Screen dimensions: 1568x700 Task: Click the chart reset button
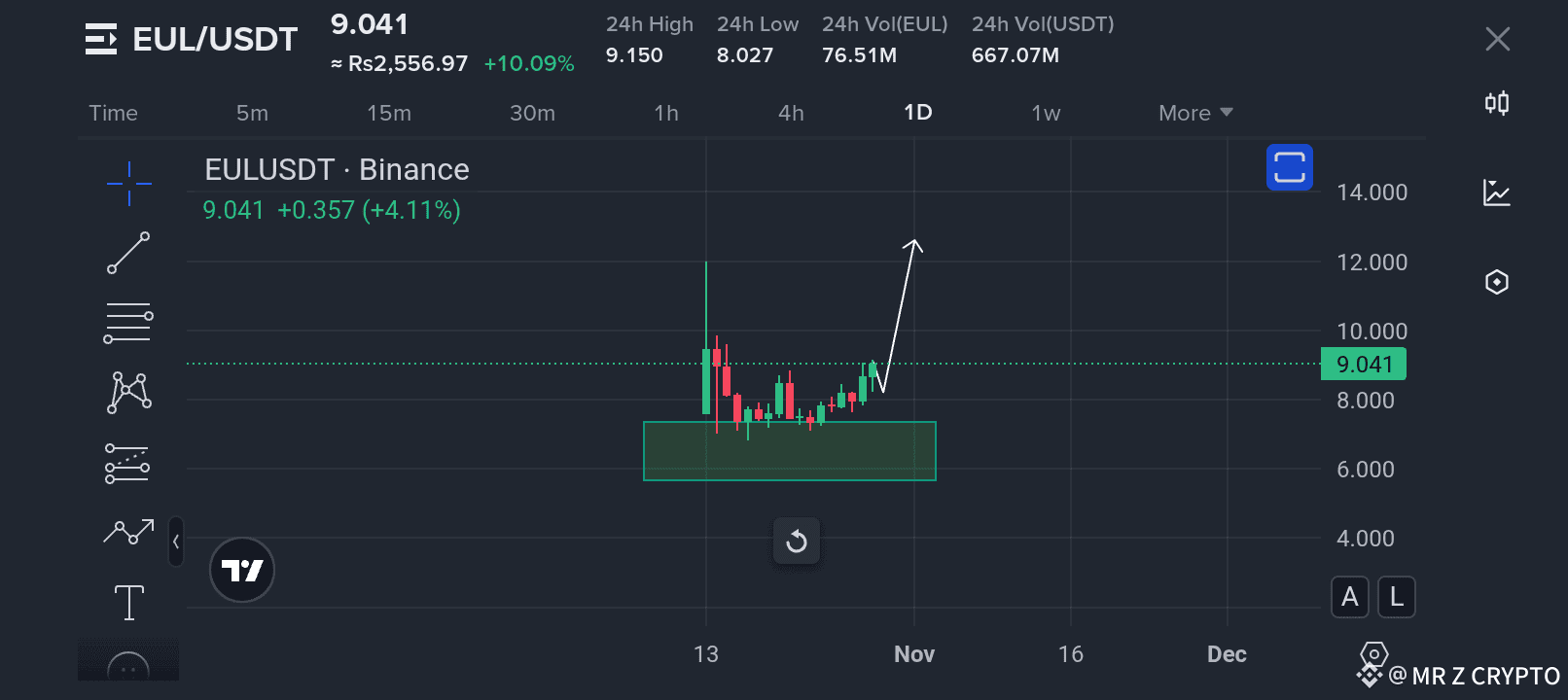[797, 541]
